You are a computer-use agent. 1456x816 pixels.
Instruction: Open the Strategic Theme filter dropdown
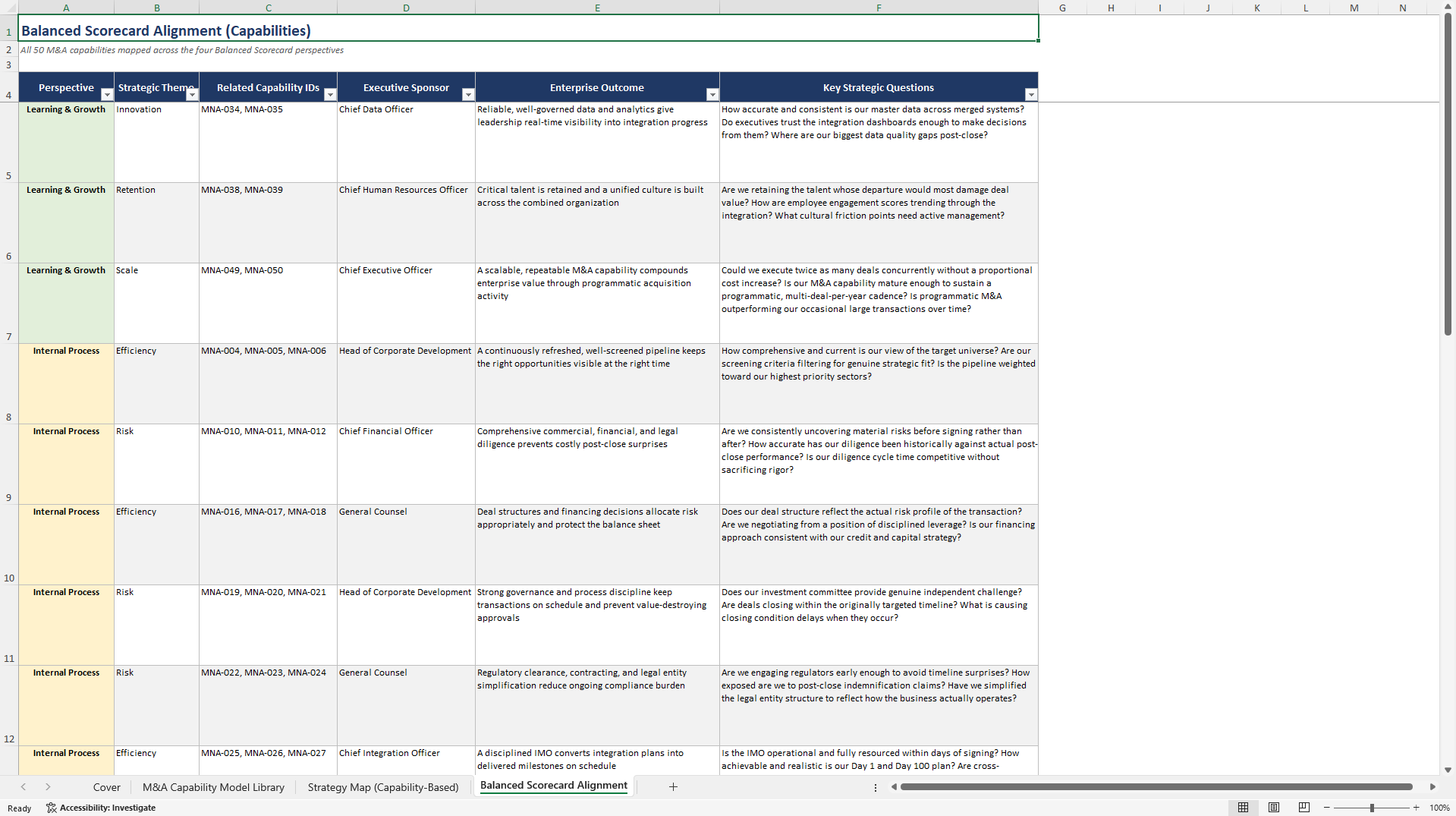(192, 95)
